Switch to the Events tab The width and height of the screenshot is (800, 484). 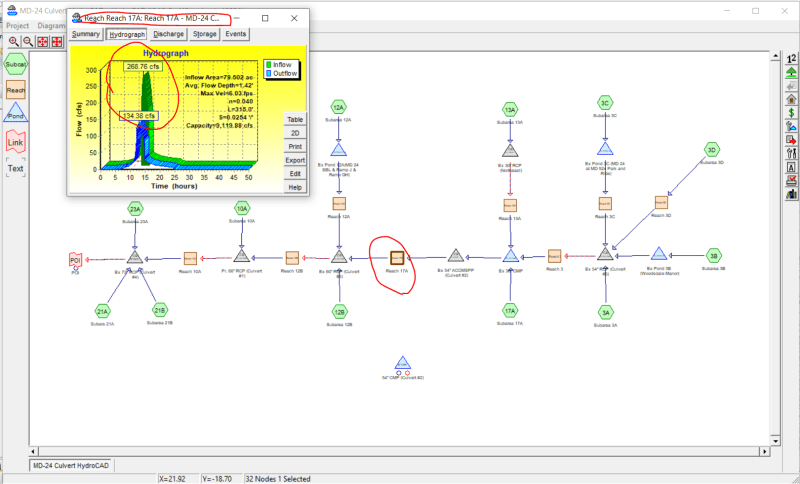236,34
